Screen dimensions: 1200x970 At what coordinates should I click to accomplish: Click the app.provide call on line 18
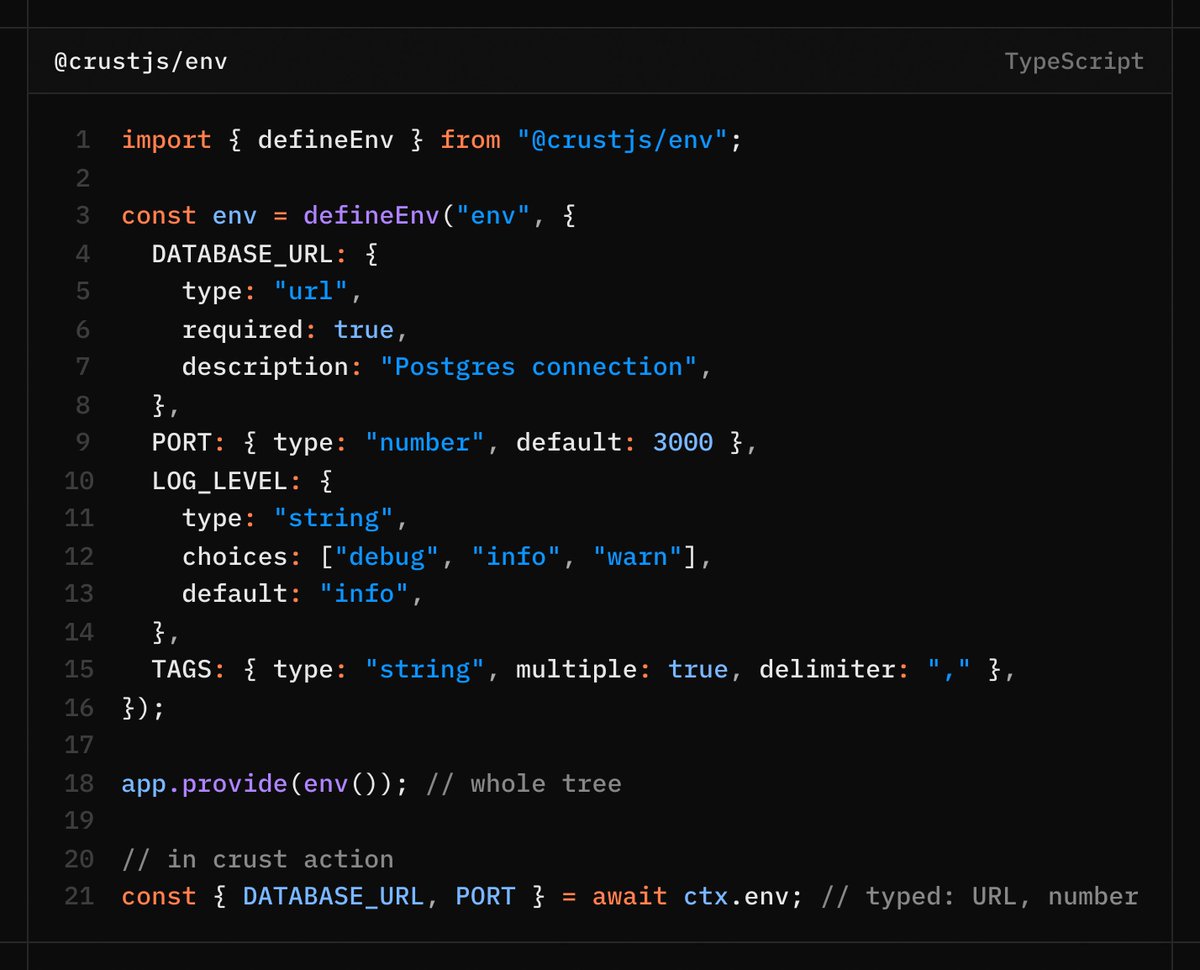(x=205, y=783)
